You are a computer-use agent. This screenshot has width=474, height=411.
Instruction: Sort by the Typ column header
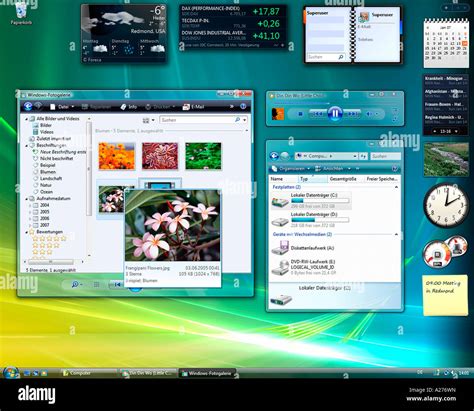pos(312,179)
